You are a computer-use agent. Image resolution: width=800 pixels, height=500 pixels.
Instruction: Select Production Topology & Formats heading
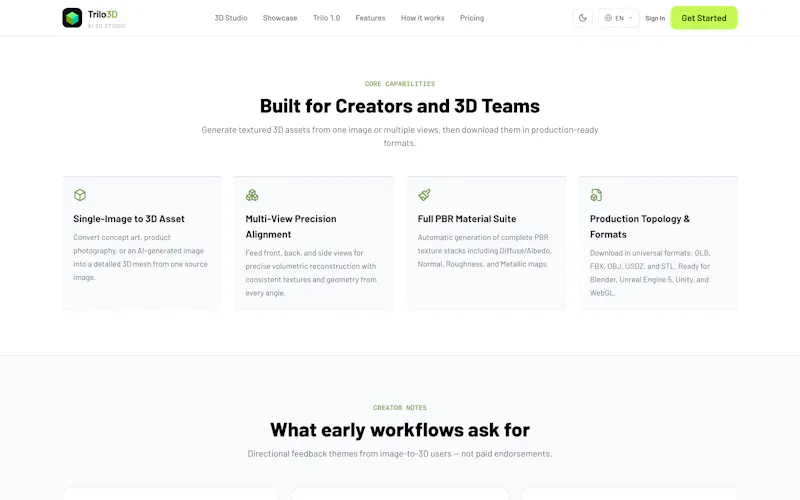640,227
